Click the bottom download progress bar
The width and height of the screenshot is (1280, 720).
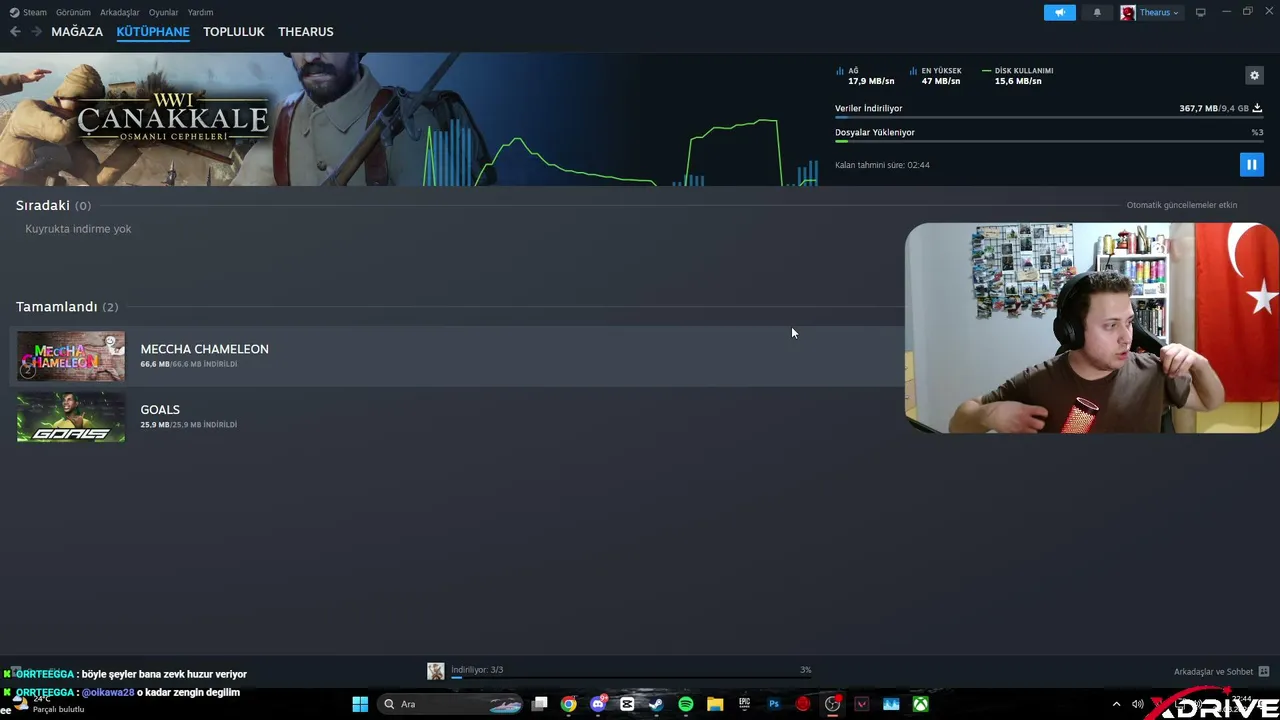[x=631, y=677]
